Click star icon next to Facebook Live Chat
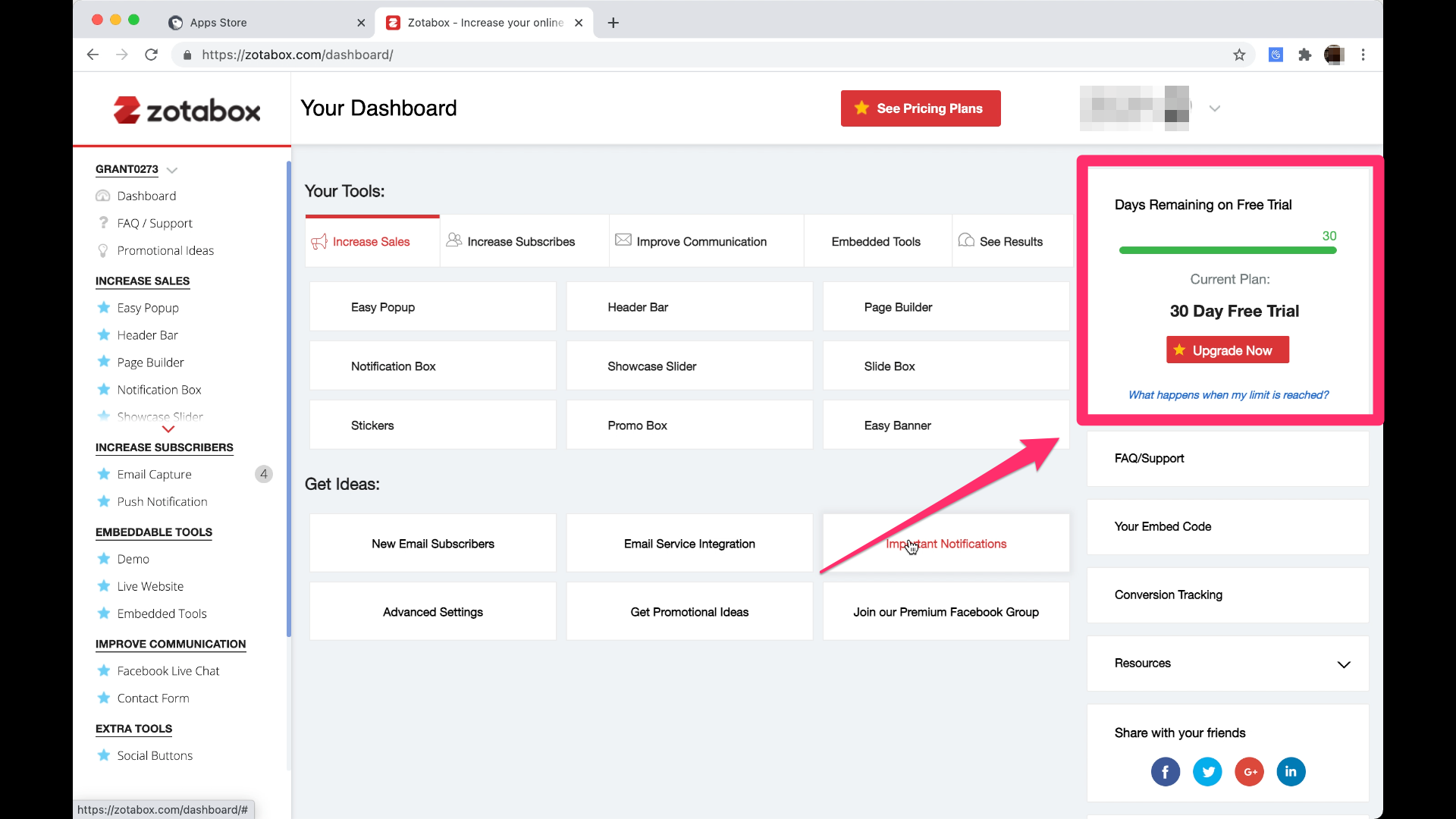Image resolution: width=1456 pixels, height=819 pixels. [104, 671]
